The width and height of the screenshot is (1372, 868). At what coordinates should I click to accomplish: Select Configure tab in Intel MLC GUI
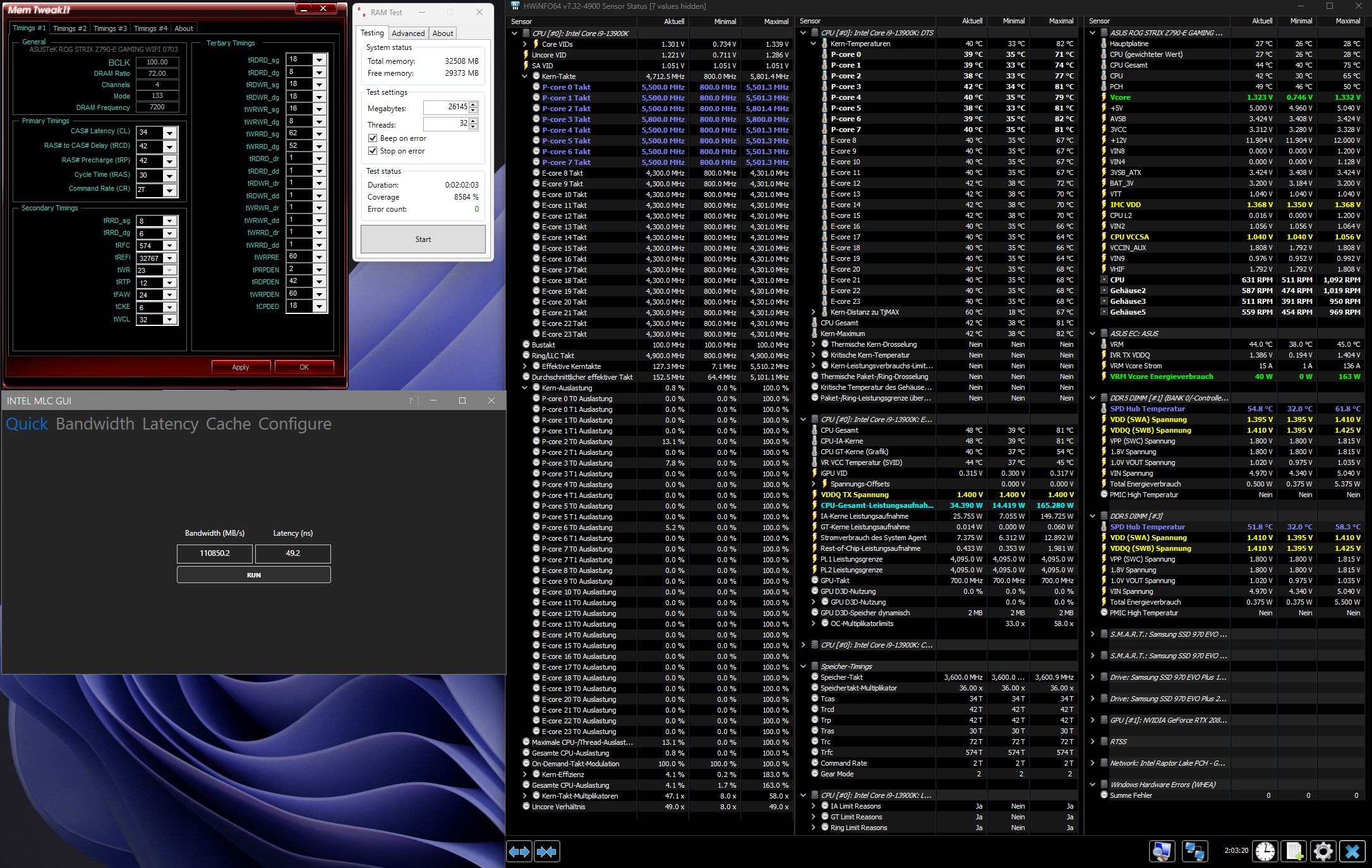(x=295, y=424)
